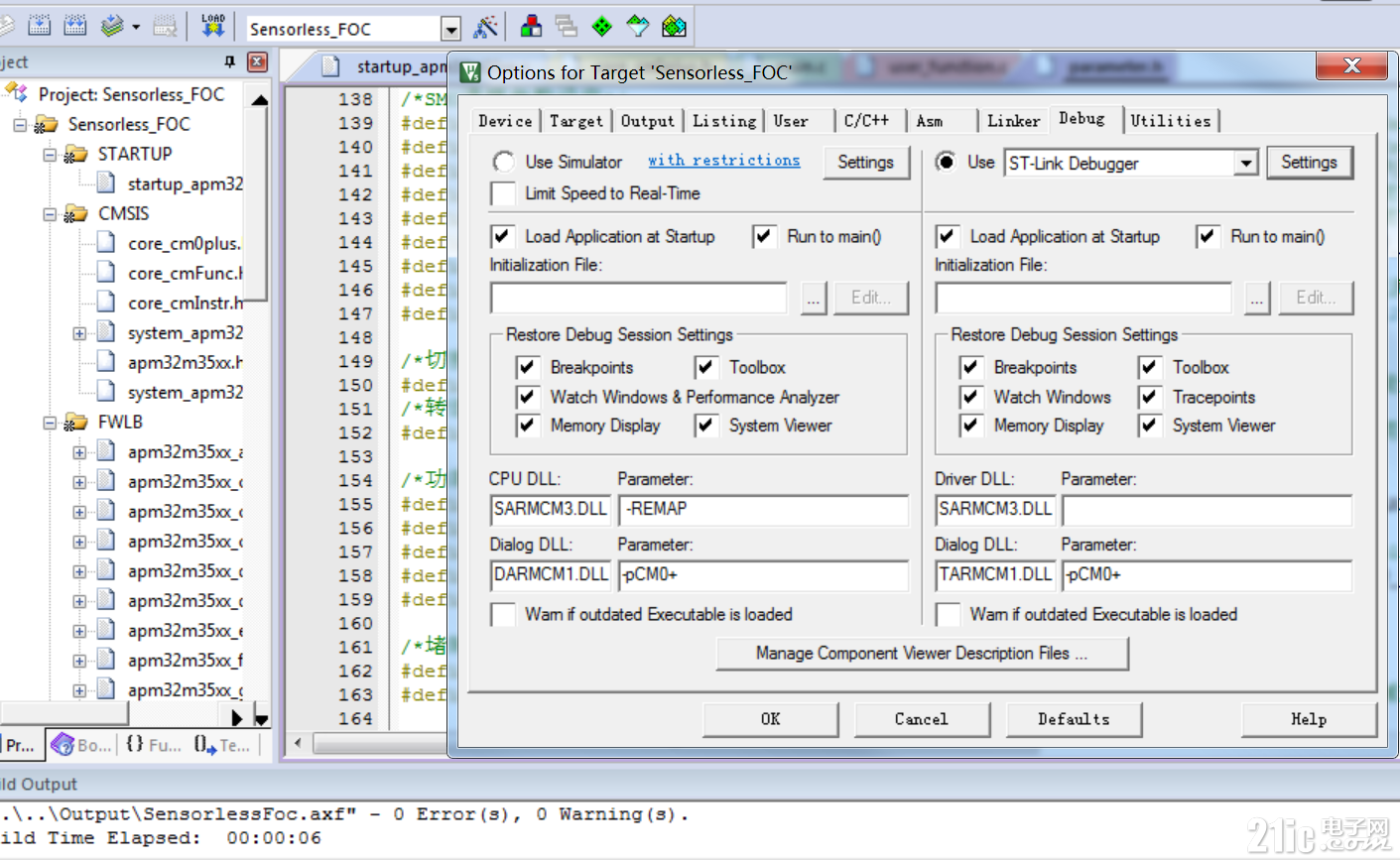Screen dimensions: 1400x860
Task: Toggle the Tracepoints checkbox
Action: tap(1150, 397)
